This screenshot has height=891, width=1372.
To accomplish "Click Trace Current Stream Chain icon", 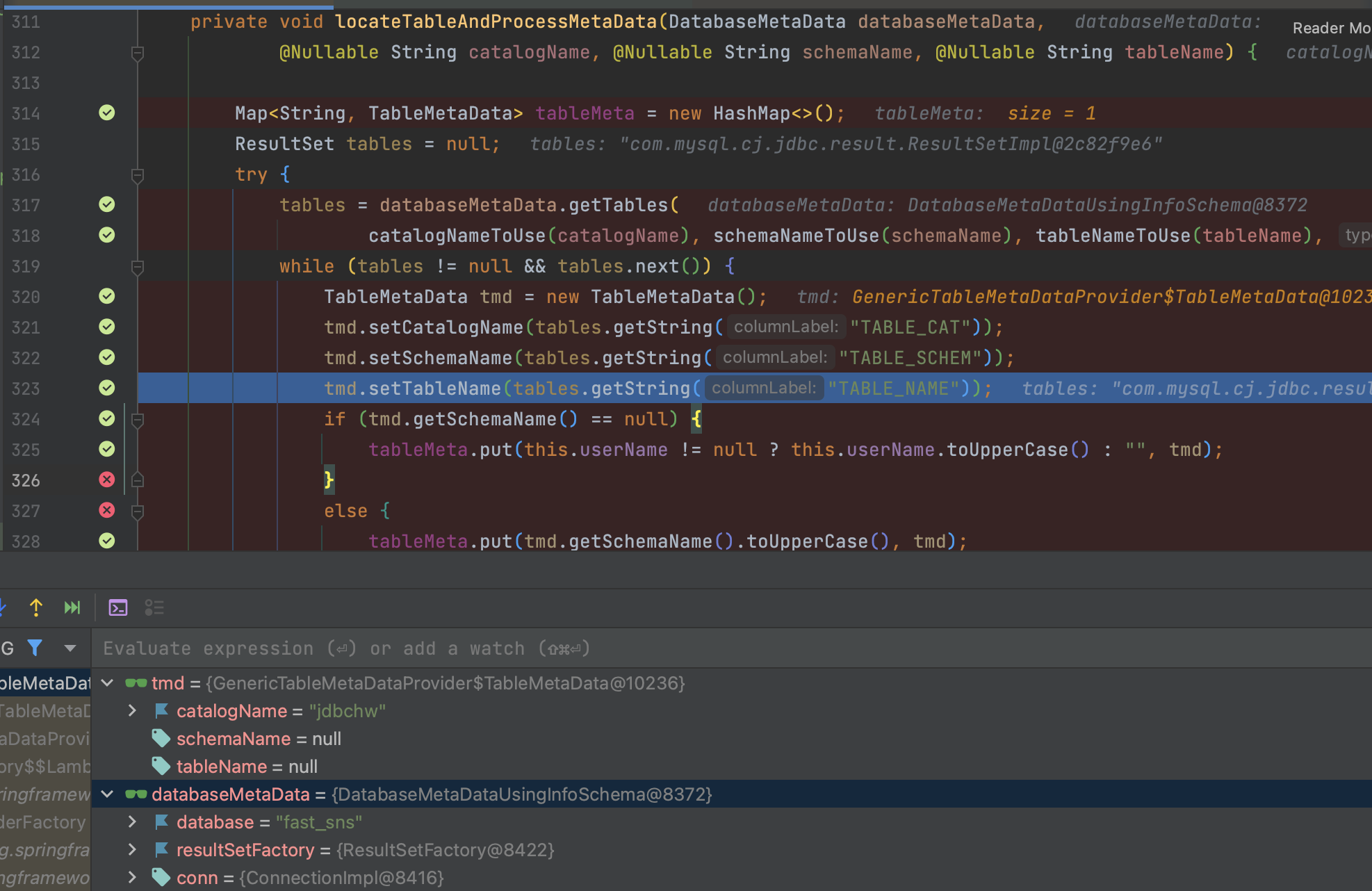I will tap(154, 607).
